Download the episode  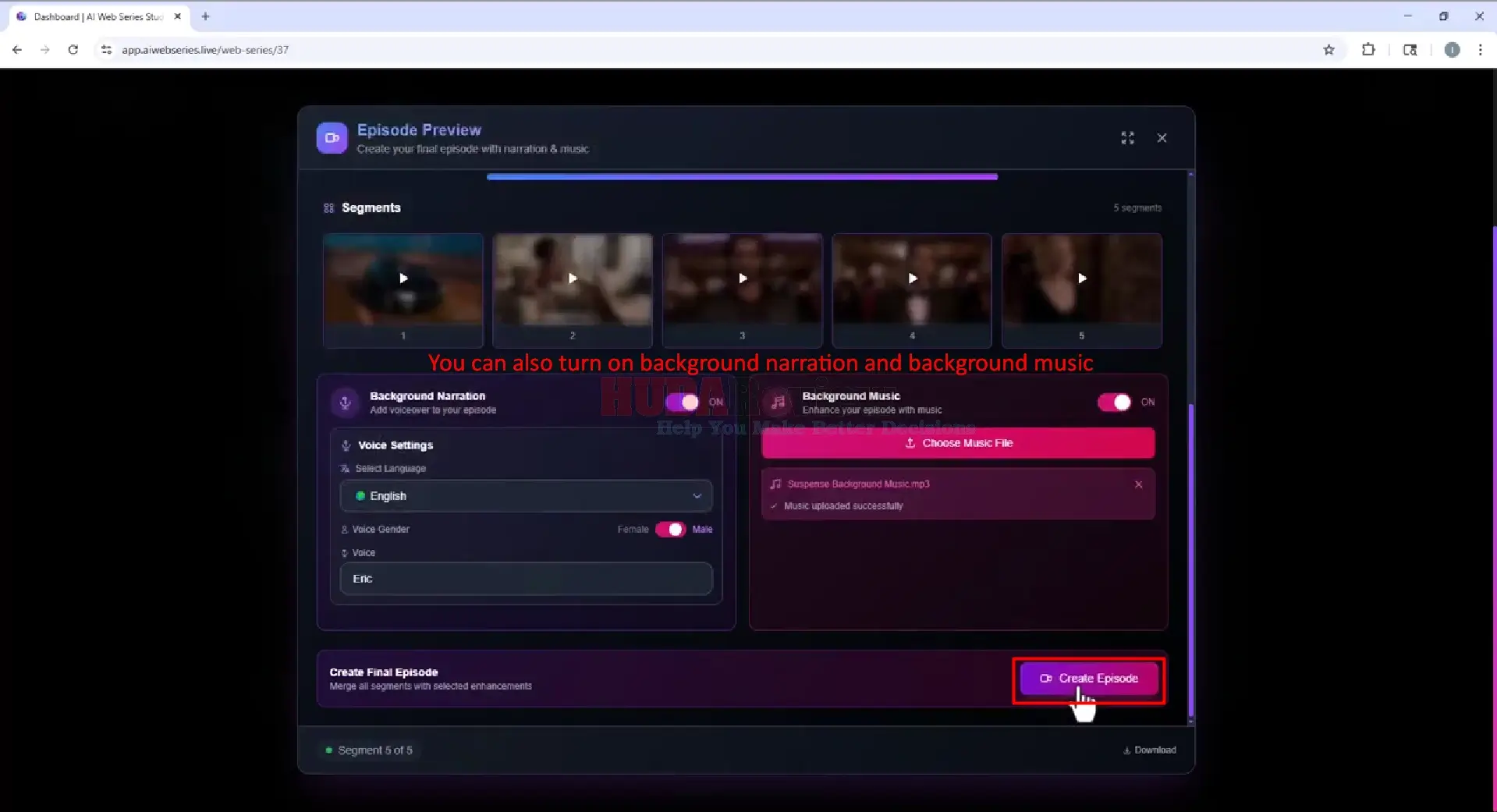[1149, 750]
